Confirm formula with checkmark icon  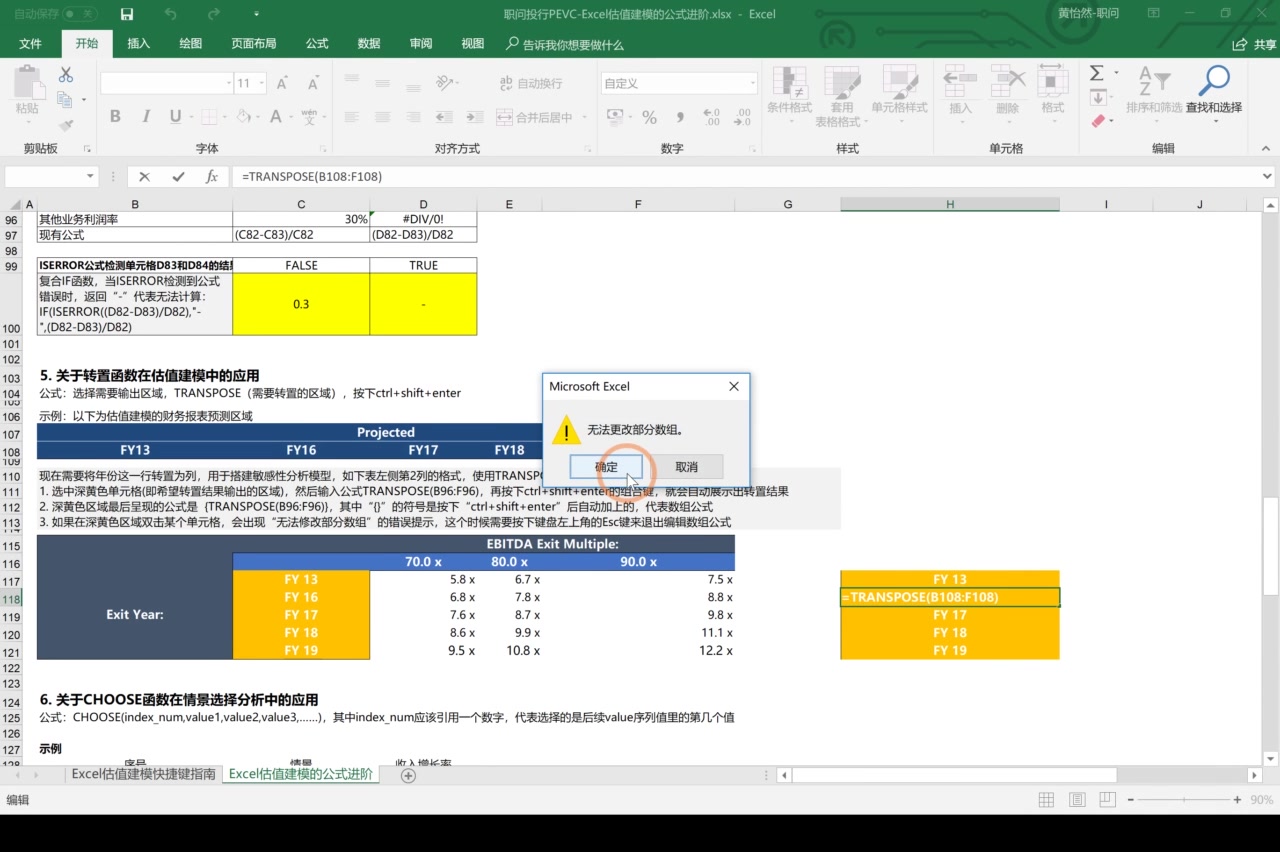tap(178, 177)
